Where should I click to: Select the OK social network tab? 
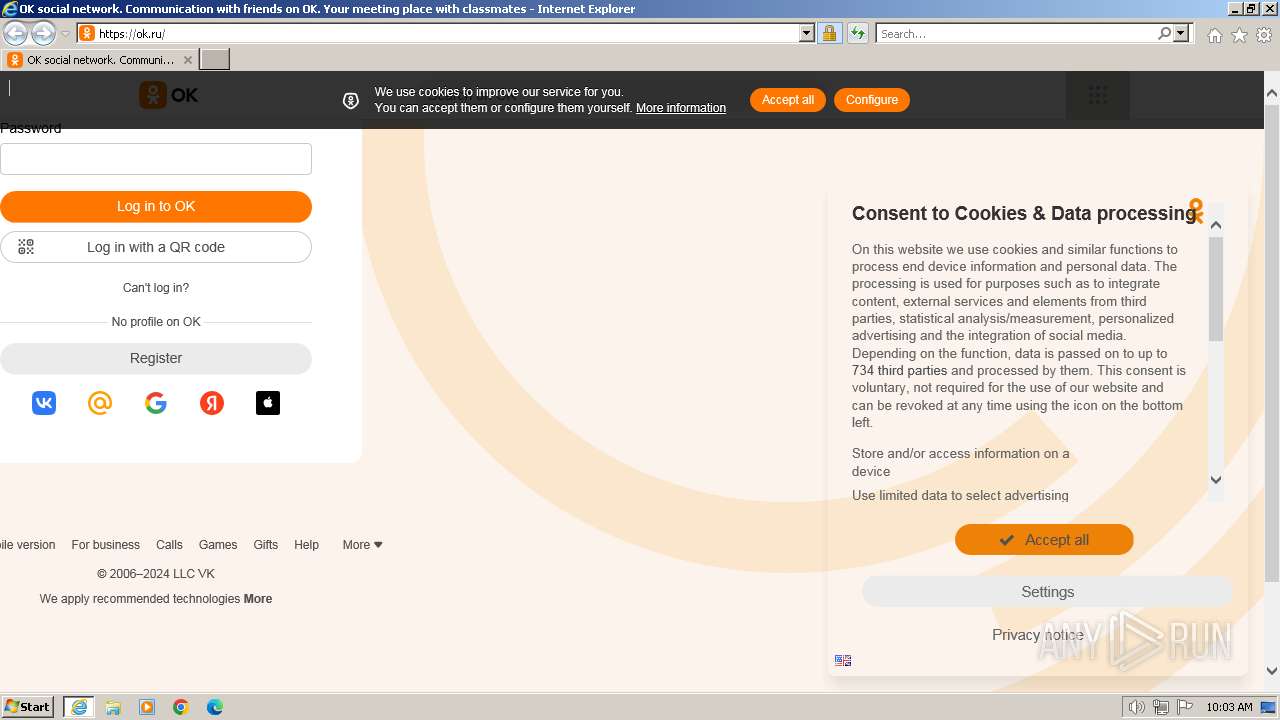pos(100,60)
